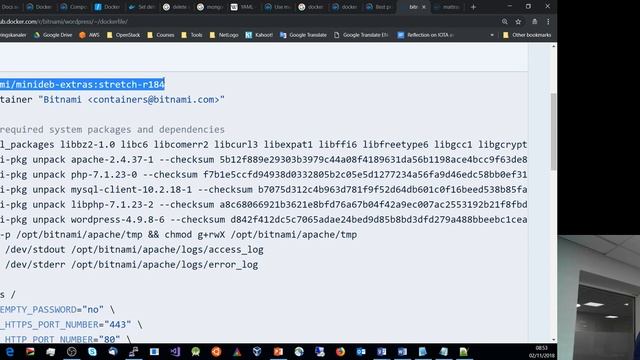This screenshot has width=640, height=360.
Task: Switch to the Set de tab
Action: [x=142, y=7]
